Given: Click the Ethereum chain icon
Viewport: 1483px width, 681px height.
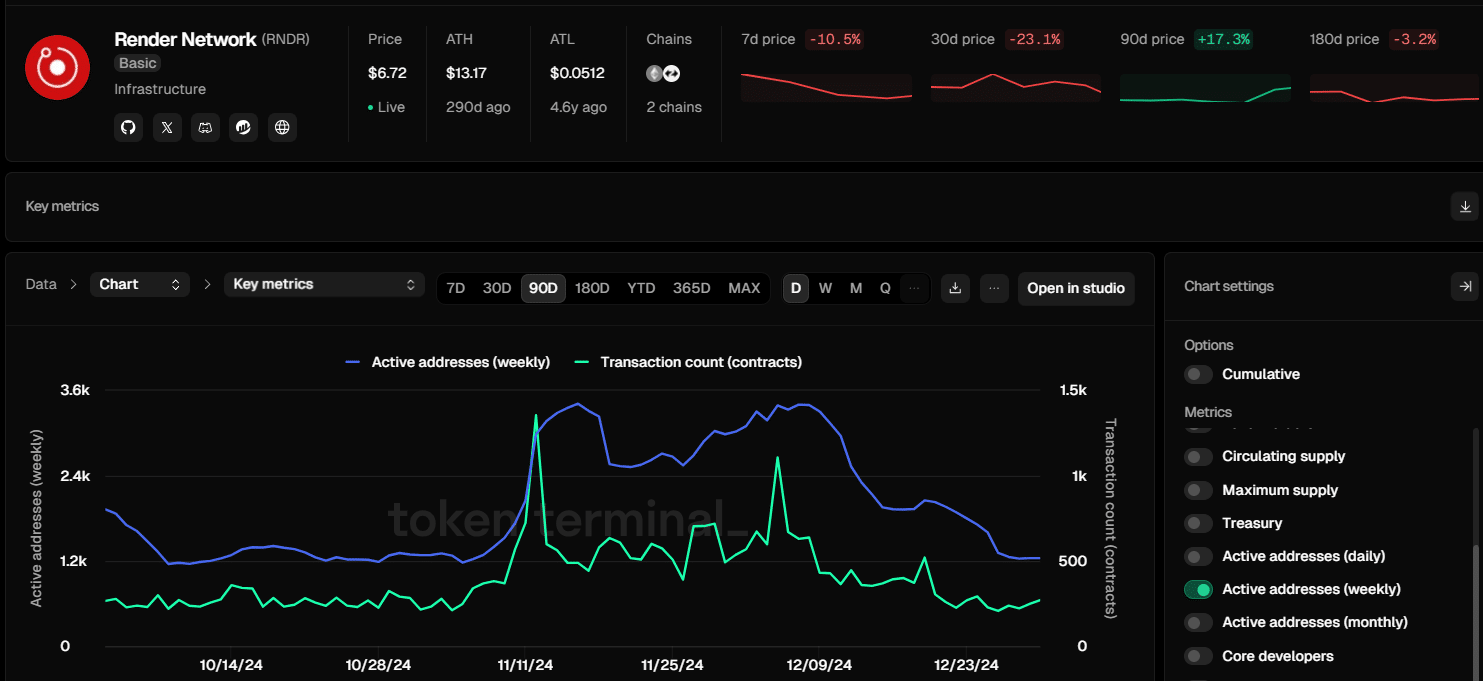Looking at the screenshot, I should click(x=654, y=73).
